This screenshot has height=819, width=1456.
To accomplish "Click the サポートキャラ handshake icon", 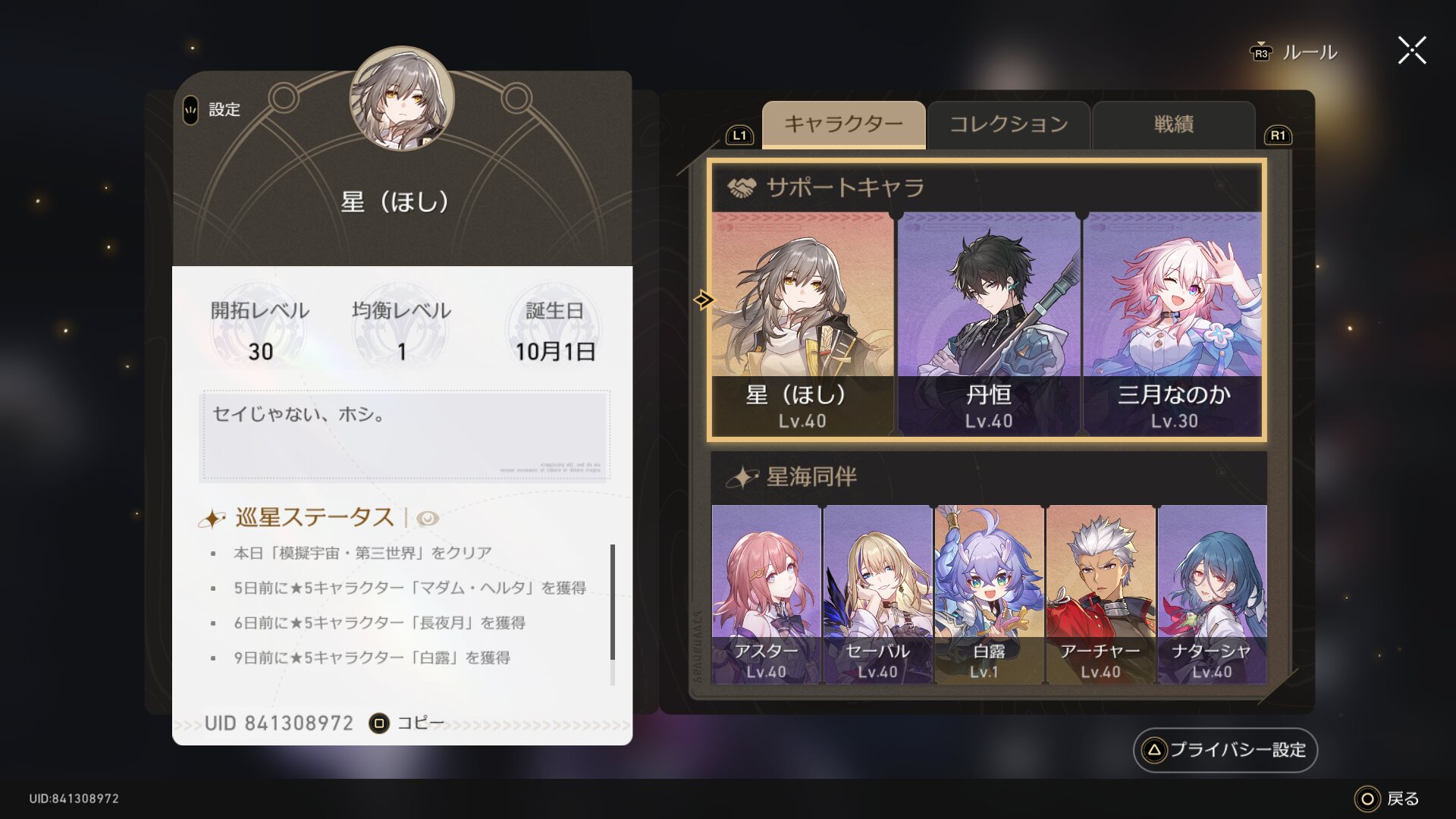I will (742, 187).
